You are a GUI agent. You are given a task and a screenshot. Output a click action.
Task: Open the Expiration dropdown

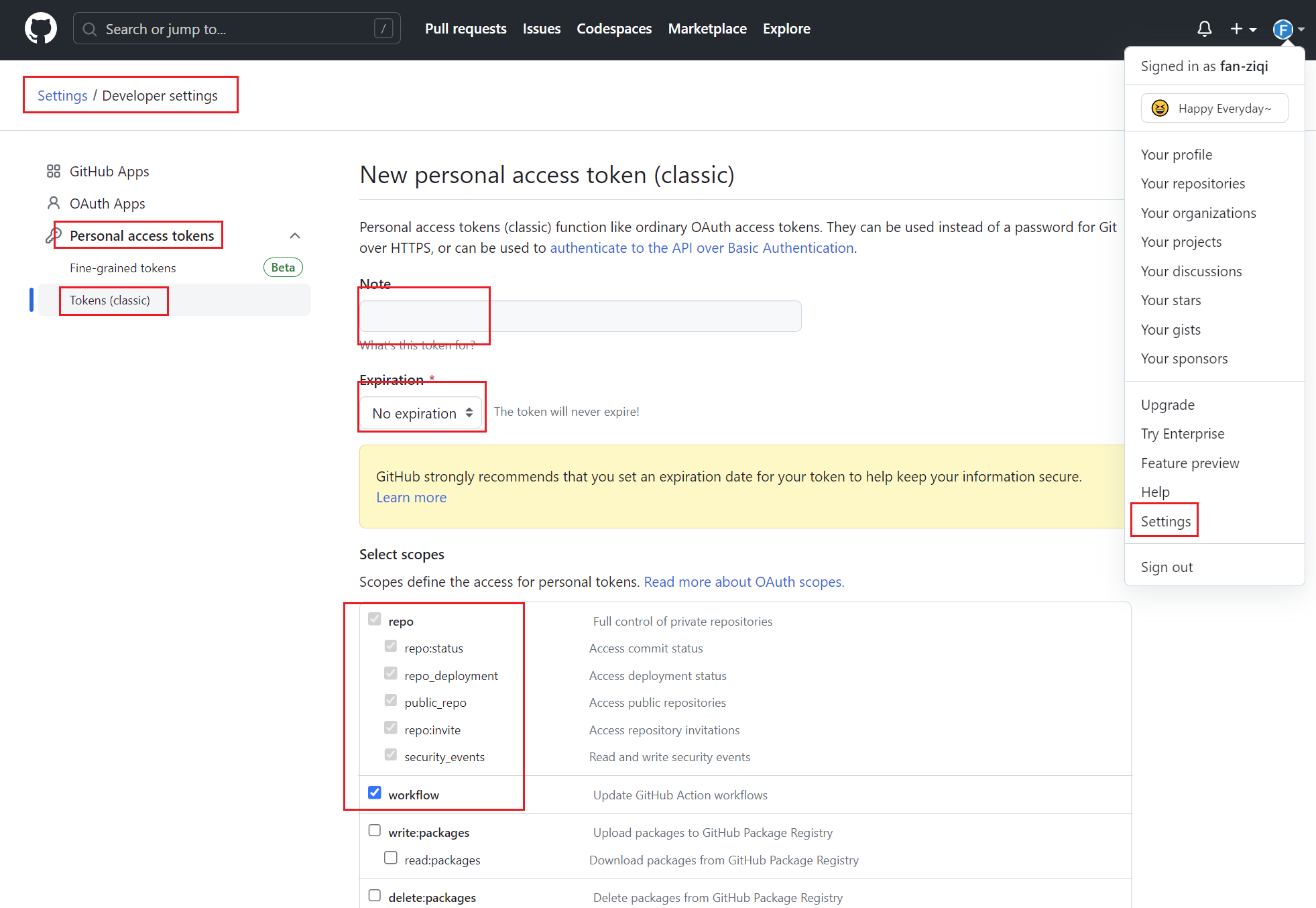[421, 413]
